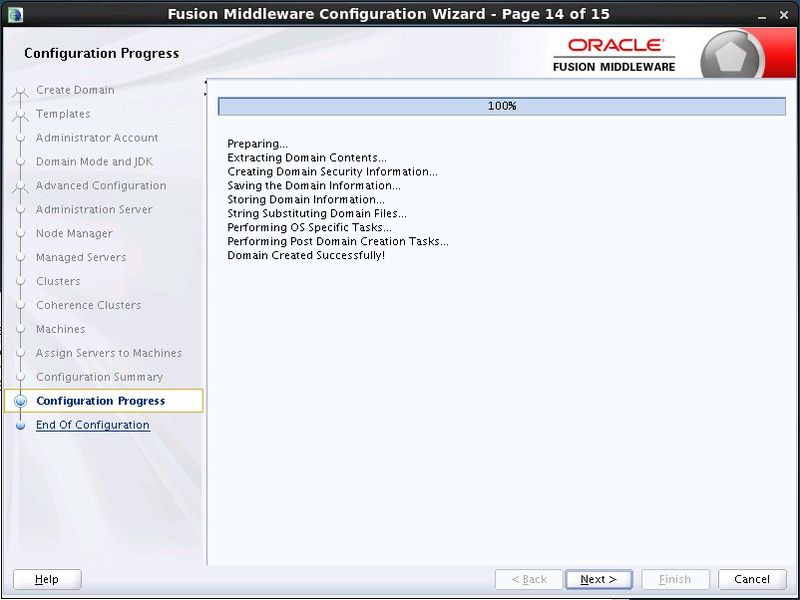Select the Node Manager step
Screen dimensions: 800x600
[74, 233]
